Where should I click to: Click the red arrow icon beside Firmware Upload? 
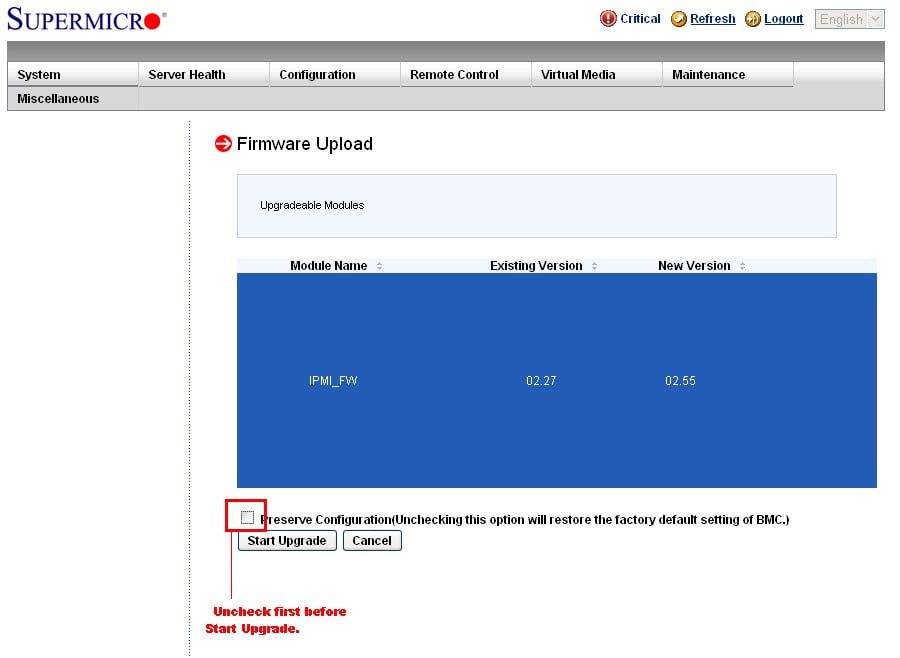click(x=223, y=144)
